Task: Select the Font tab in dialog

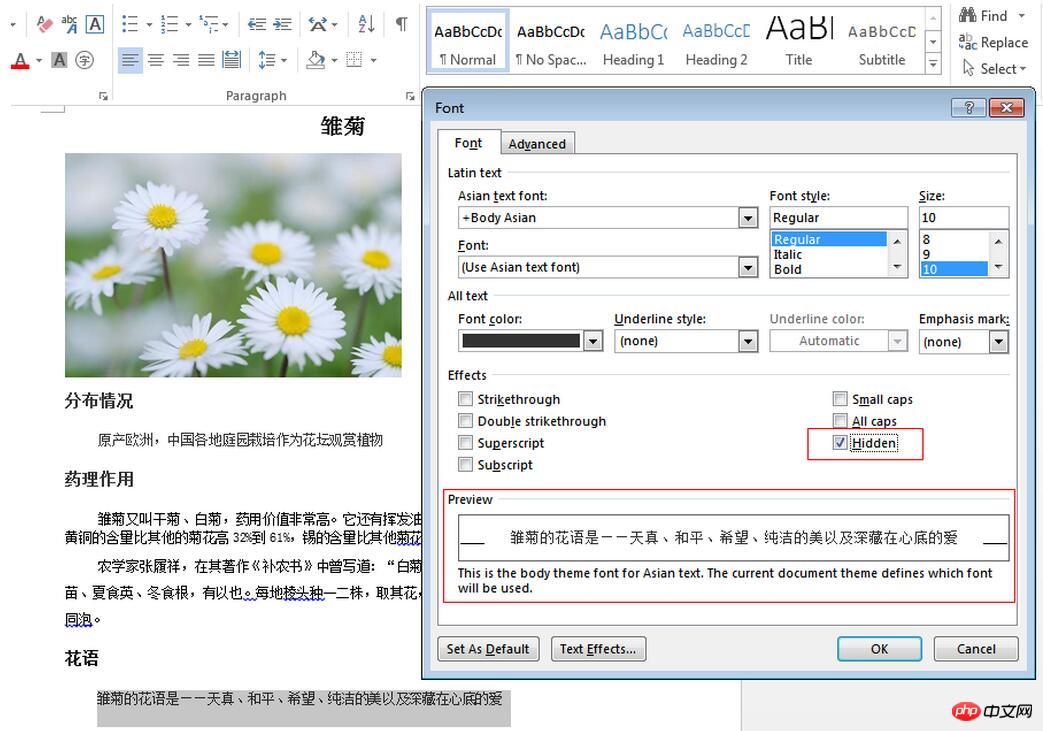Action: point(468,143)
